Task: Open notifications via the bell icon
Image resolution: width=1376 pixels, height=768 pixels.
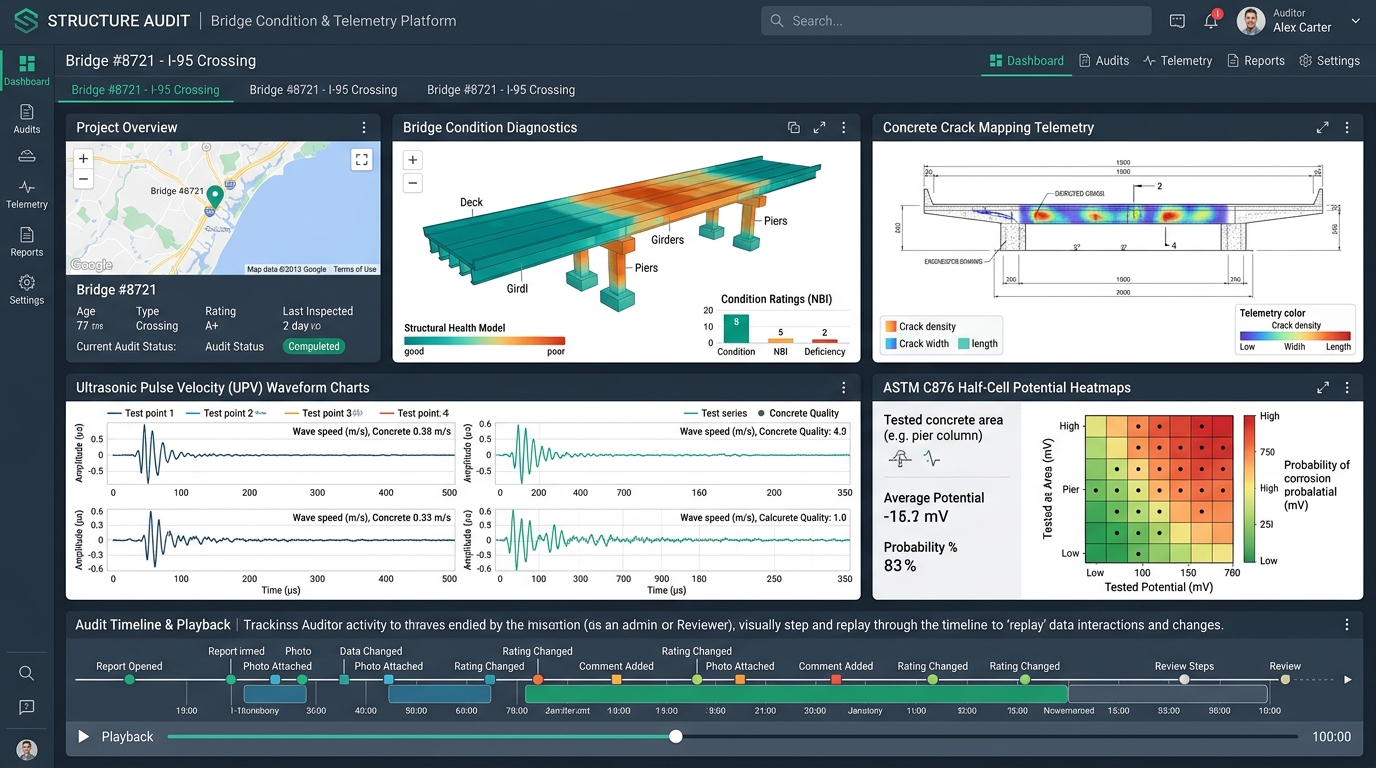Action: tap(1211, 21)
